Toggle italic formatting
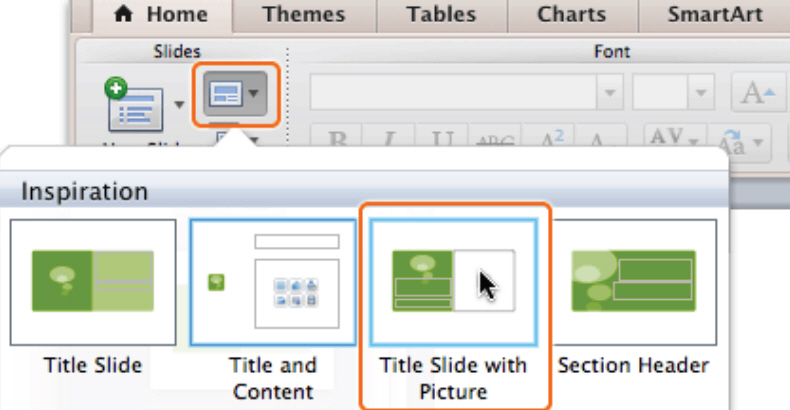This screenshot has width=790, height=410. [388, 136]
